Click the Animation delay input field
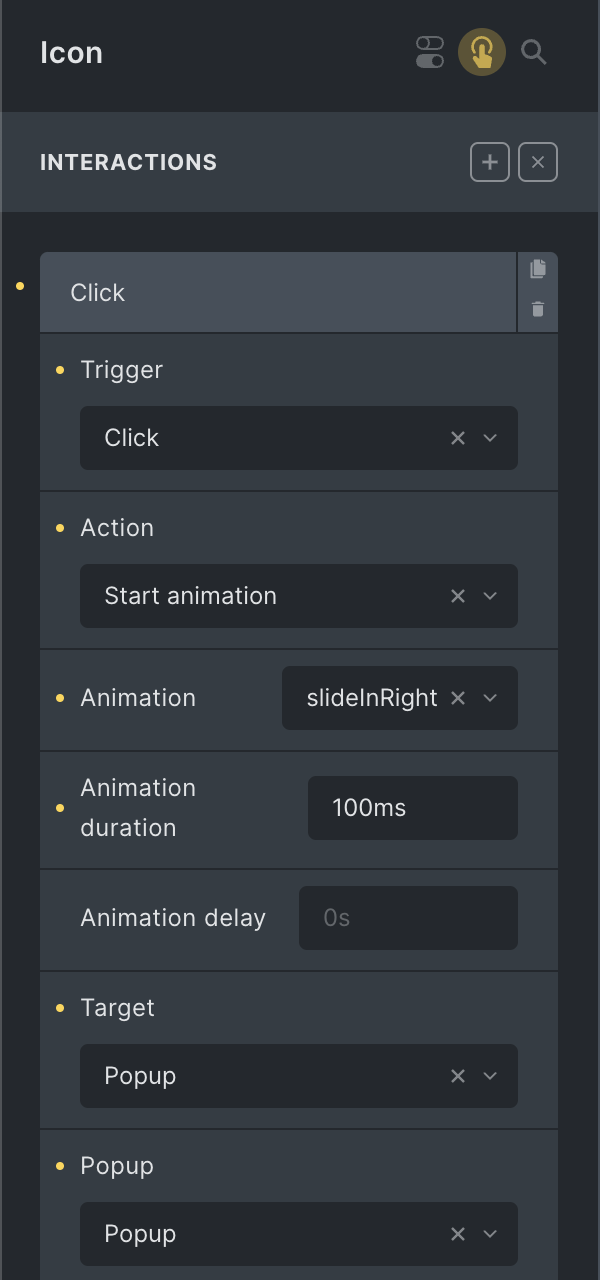Viewport: 600px width, 1280px height. click(x=408, y=918)
